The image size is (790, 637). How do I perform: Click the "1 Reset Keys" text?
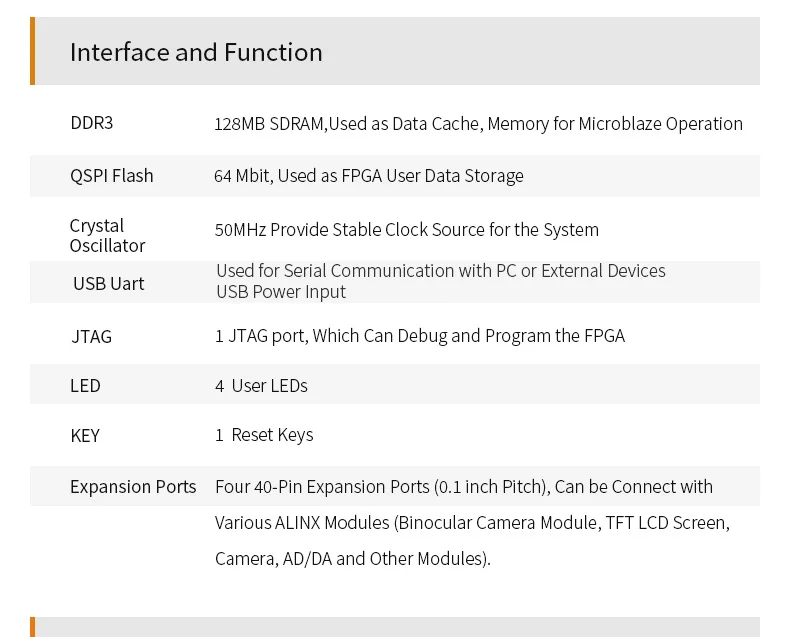[x=264, y=435]
